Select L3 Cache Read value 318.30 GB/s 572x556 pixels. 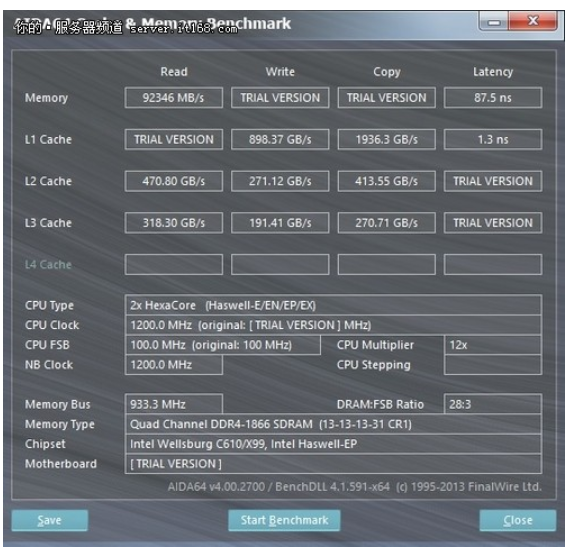click(x=174, y=223)
